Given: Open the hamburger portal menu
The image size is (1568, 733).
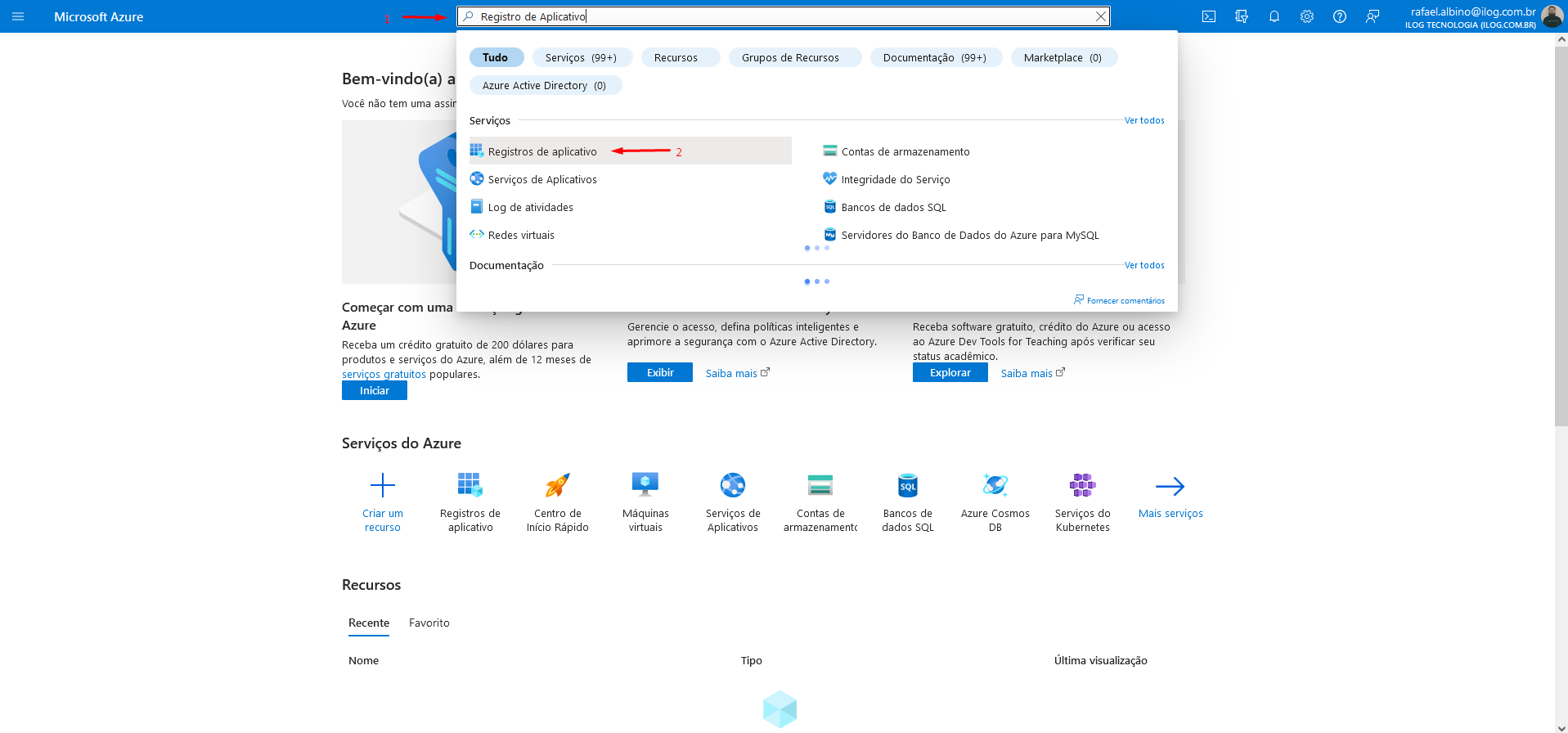Looking at the screenshot, I should tap(18, 16).
